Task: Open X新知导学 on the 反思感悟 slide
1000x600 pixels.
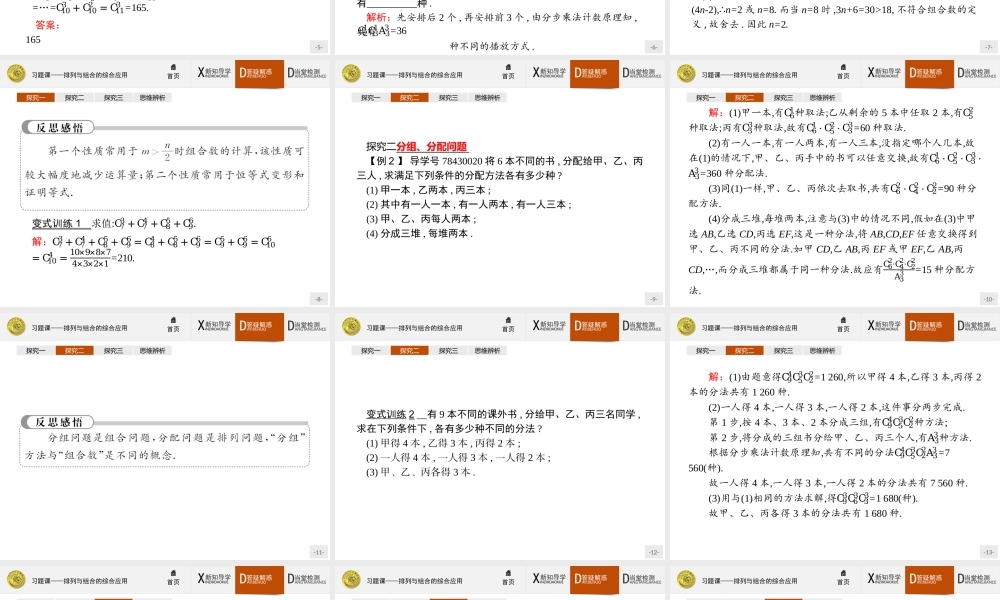Action: 213,325
